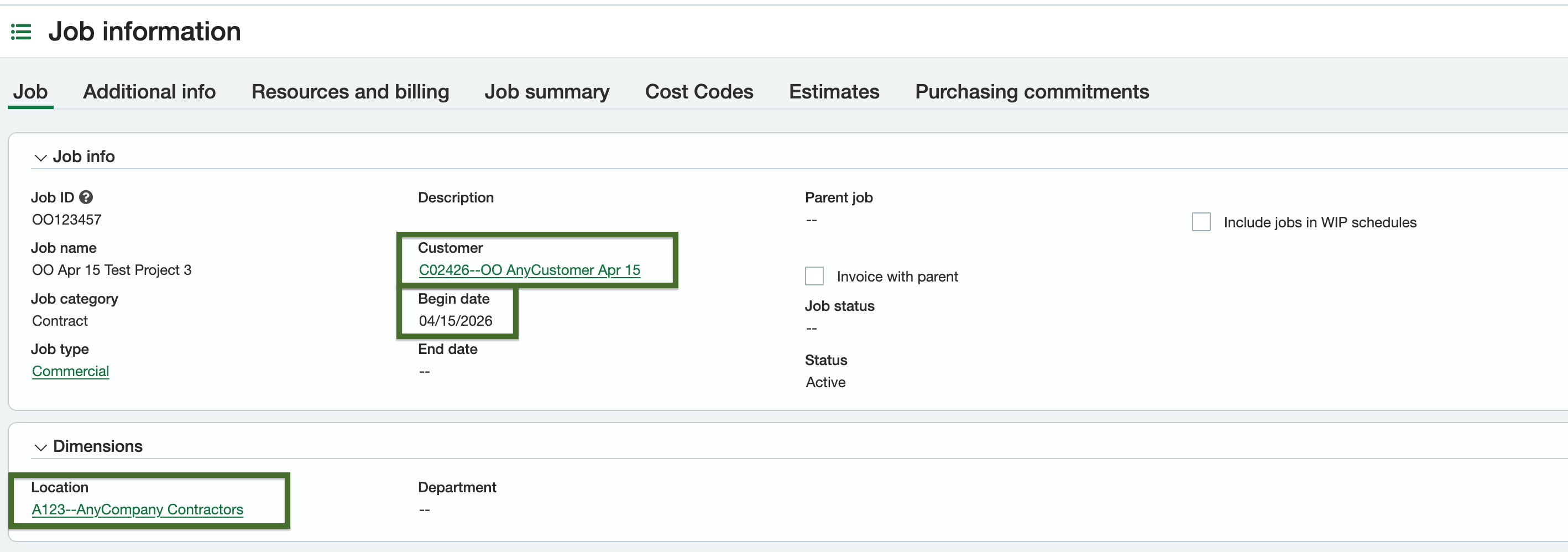Collapse the Job info section
Screen dimensions: 1568x552
tap(40, 158)
